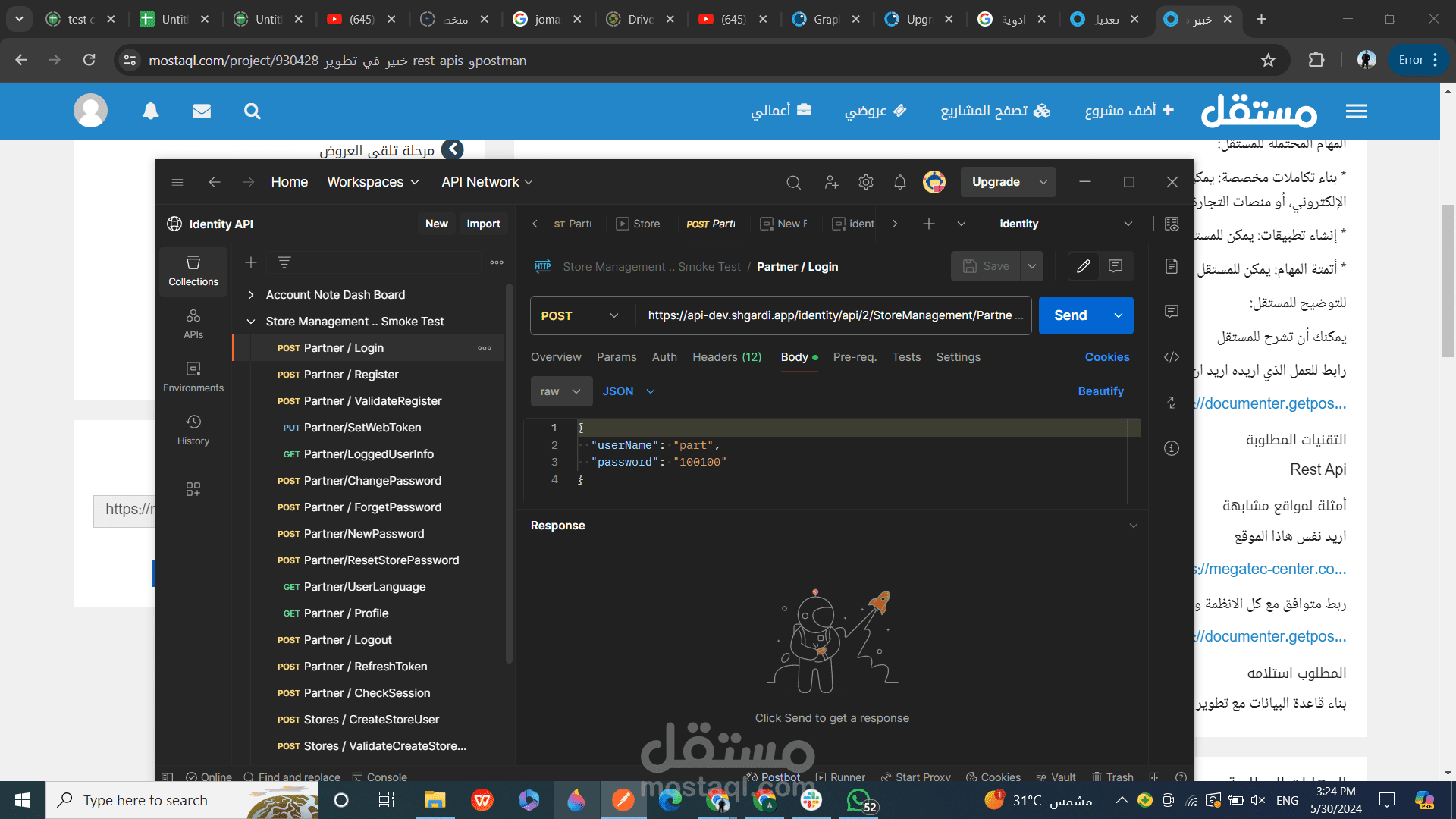1456x819 pixels.
Task: Click invite collaborators icon
Action: [x=831, y=182]
